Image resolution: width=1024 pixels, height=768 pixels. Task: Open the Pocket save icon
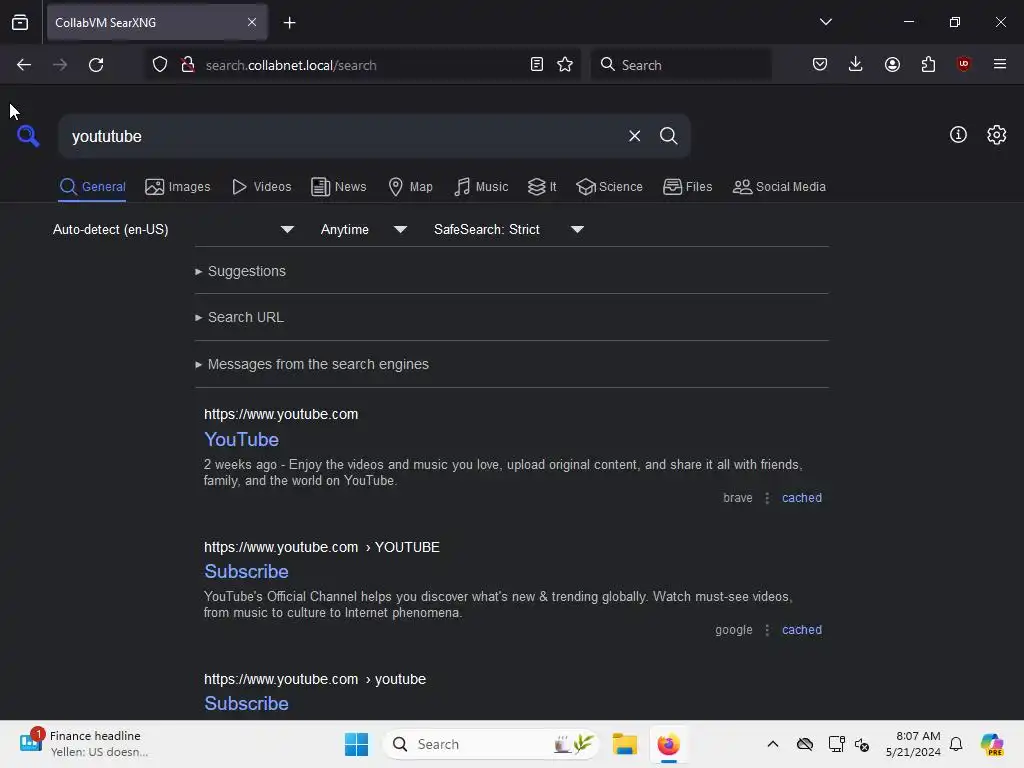820,64
